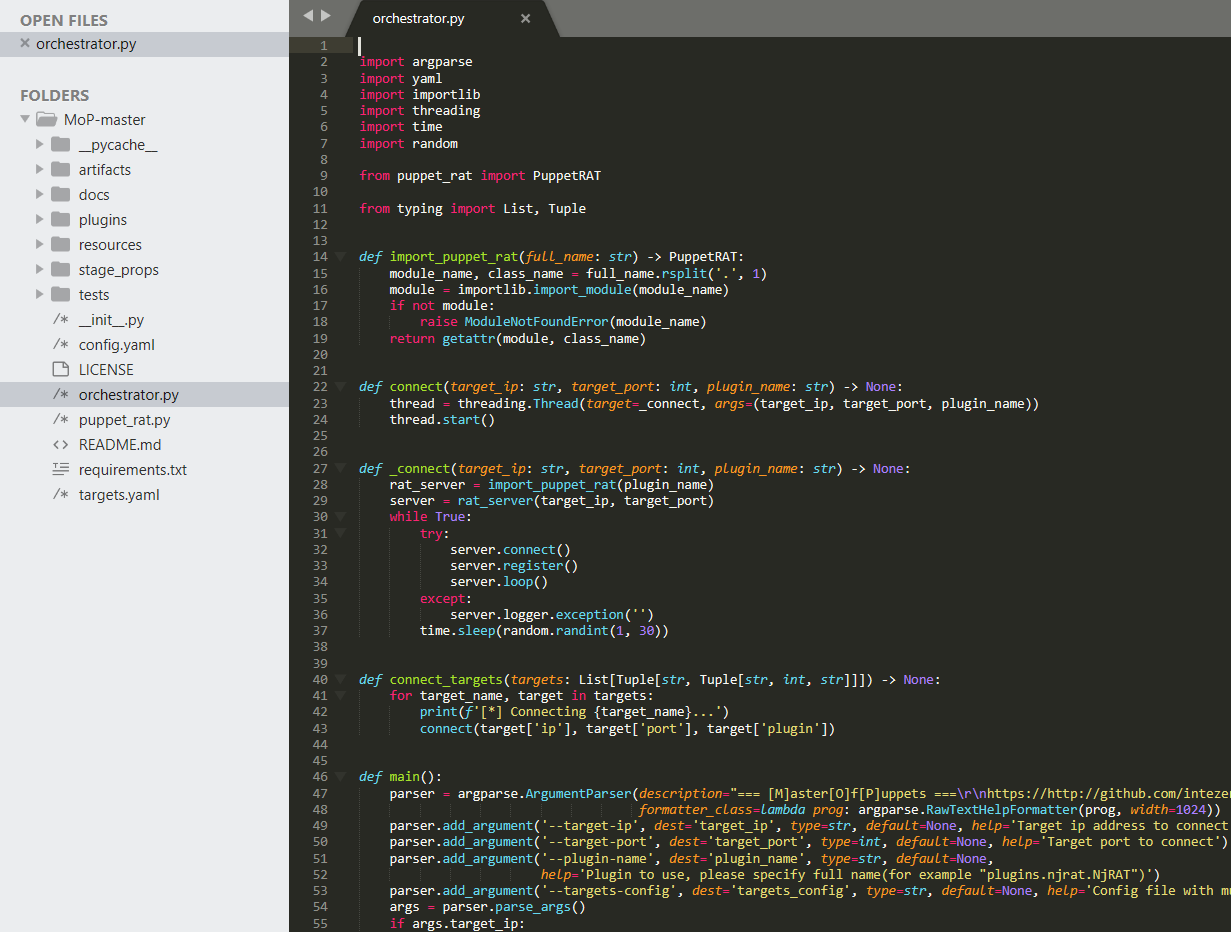Click the requirements.txt text file icon
Viewport: 1231px width, 932px height.
[60, 470]
